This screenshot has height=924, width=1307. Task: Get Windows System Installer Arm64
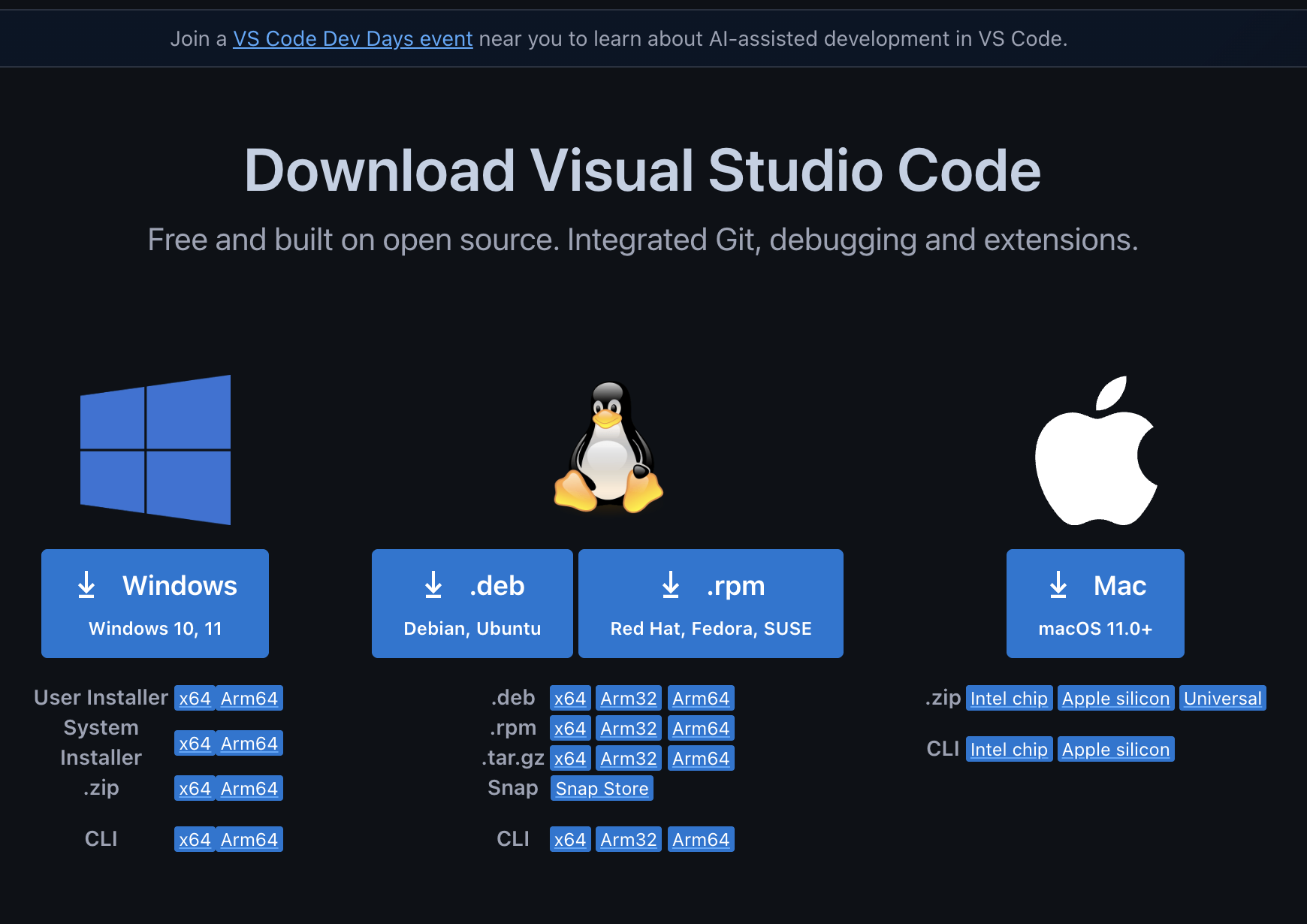tap(249, 743)
